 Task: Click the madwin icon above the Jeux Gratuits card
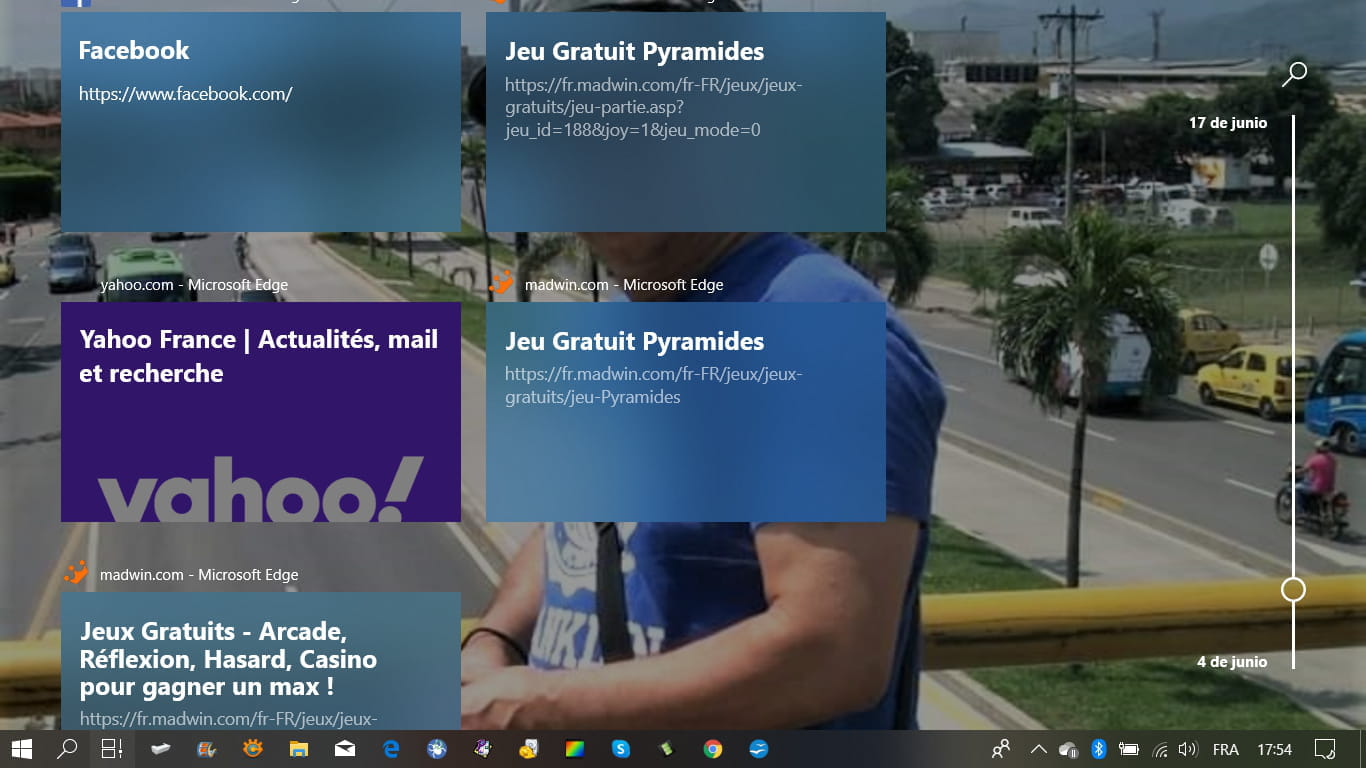coord(76,574)
